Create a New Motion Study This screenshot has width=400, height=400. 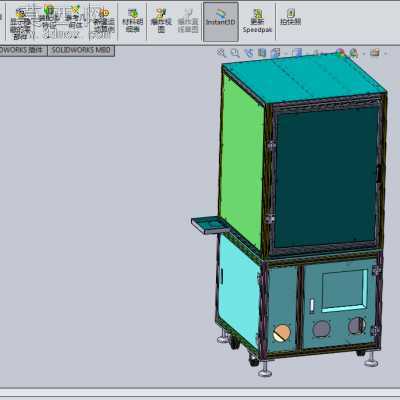point(104,21)
